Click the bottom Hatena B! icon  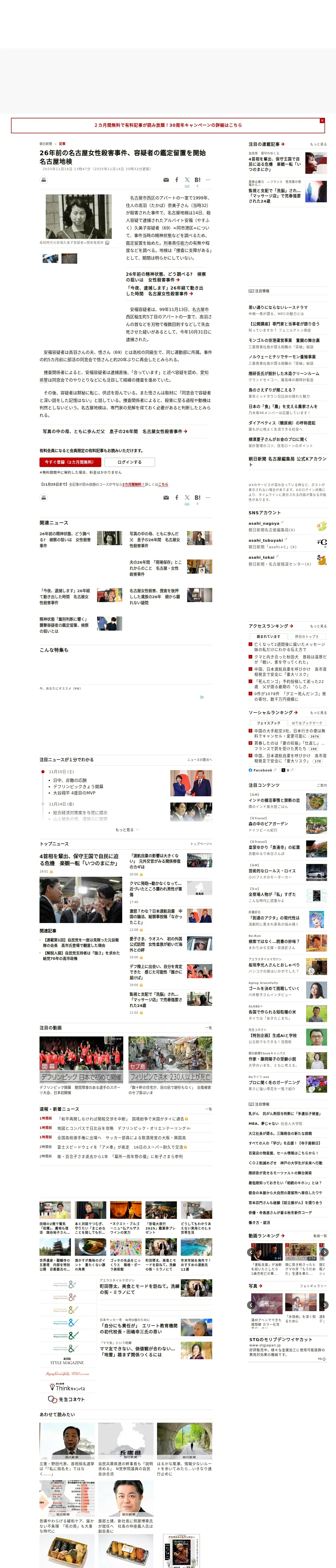coord(197,498)
